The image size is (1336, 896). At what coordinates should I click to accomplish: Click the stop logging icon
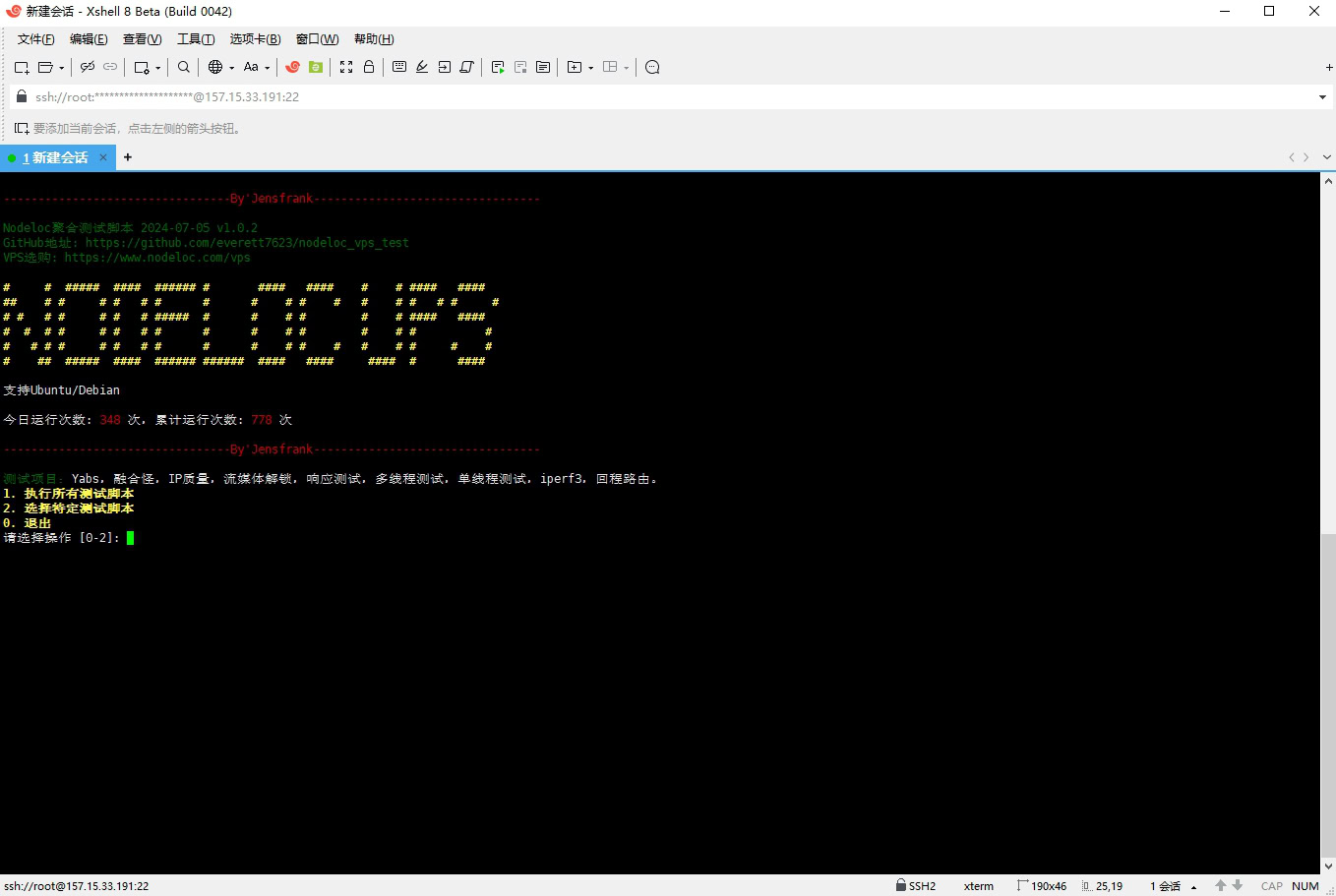(520, 67)
